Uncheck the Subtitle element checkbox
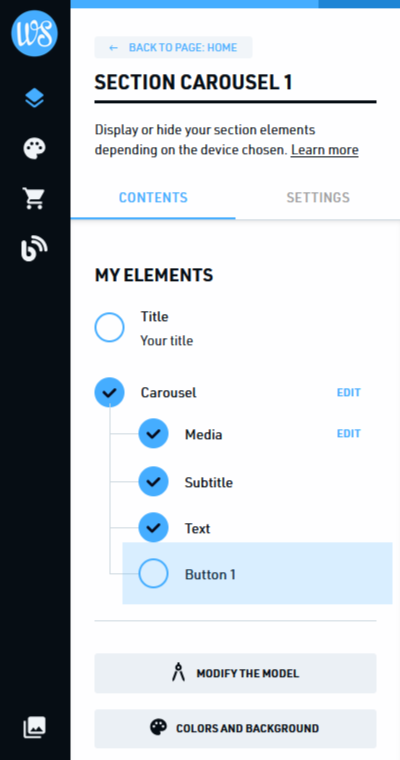Viewport: 400px width, 760px height. 154,481
